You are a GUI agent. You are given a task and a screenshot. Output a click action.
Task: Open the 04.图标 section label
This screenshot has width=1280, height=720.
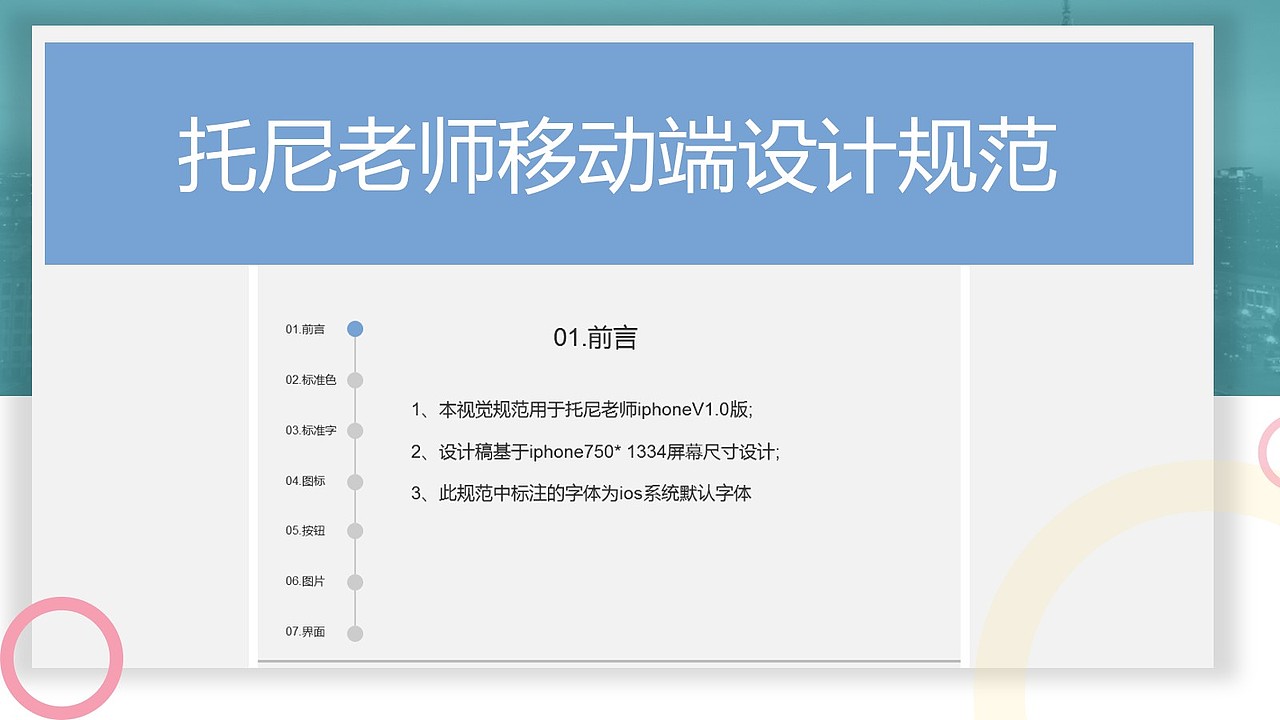[x=305, y=481]
